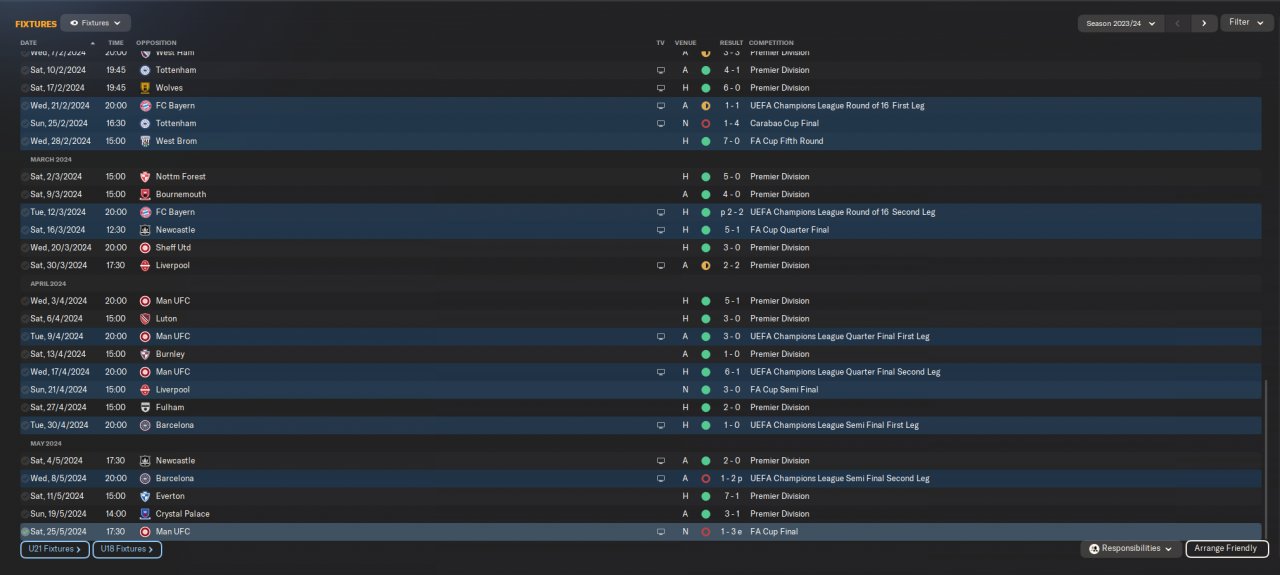The width and height of the screenshot is (1280, 575).
Task: Click the Everton club badge icon
Action: [145, 496]
